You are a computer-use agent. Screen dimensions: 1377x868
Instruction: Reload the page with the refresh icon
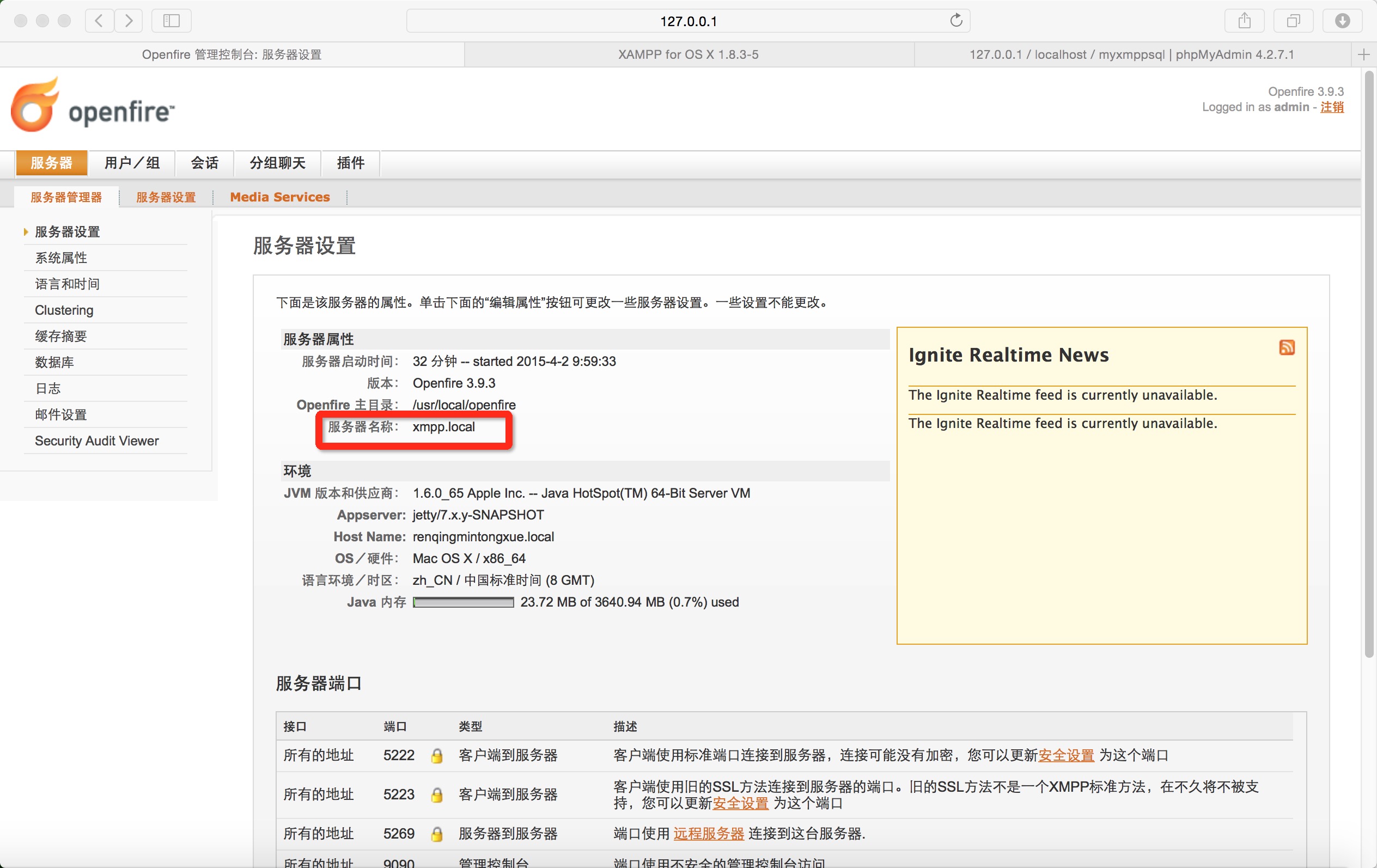tap(956, 21)
